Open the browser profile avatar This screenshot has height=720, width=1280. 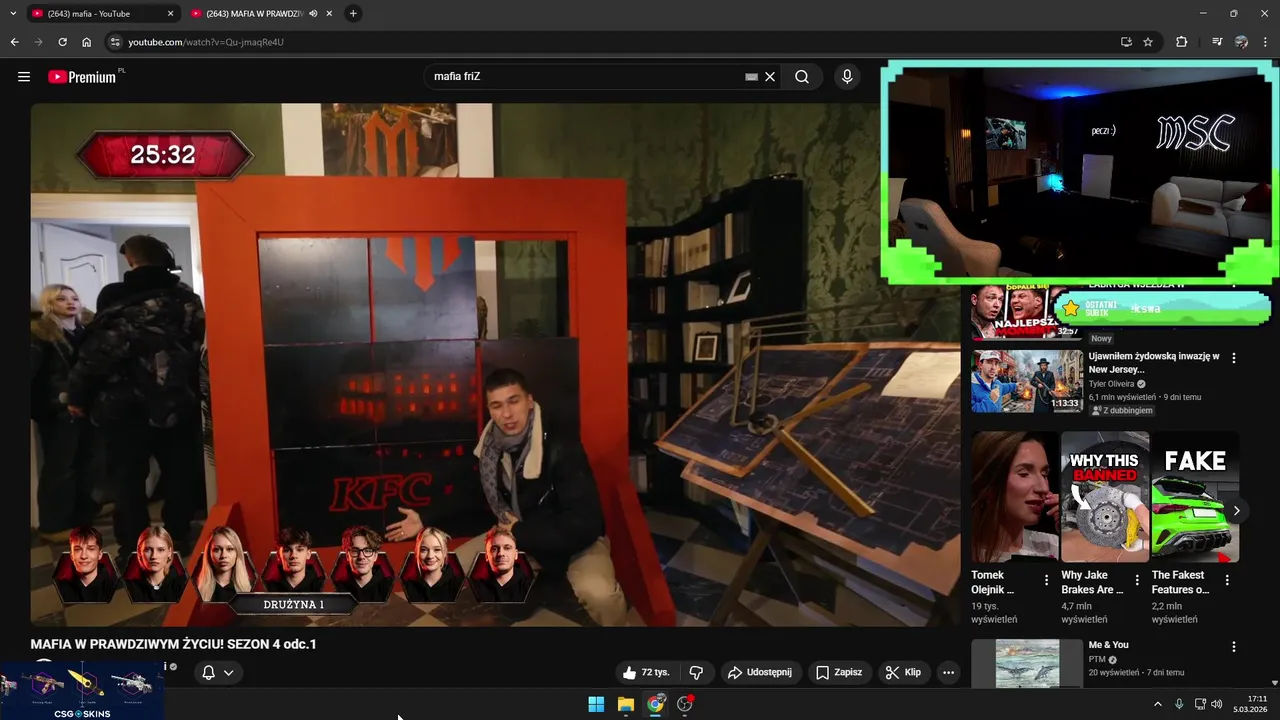1241,42
